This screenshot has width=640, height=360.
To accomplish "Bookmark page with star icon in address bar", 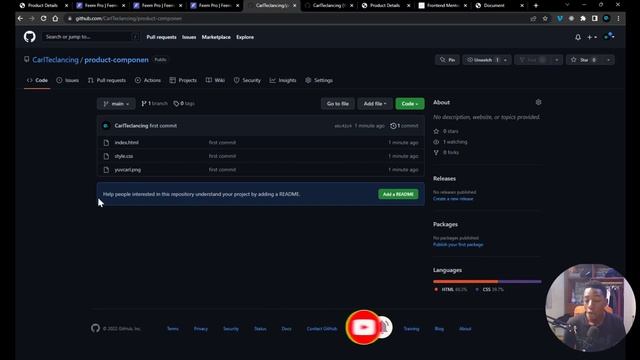I will click(545, 18).
